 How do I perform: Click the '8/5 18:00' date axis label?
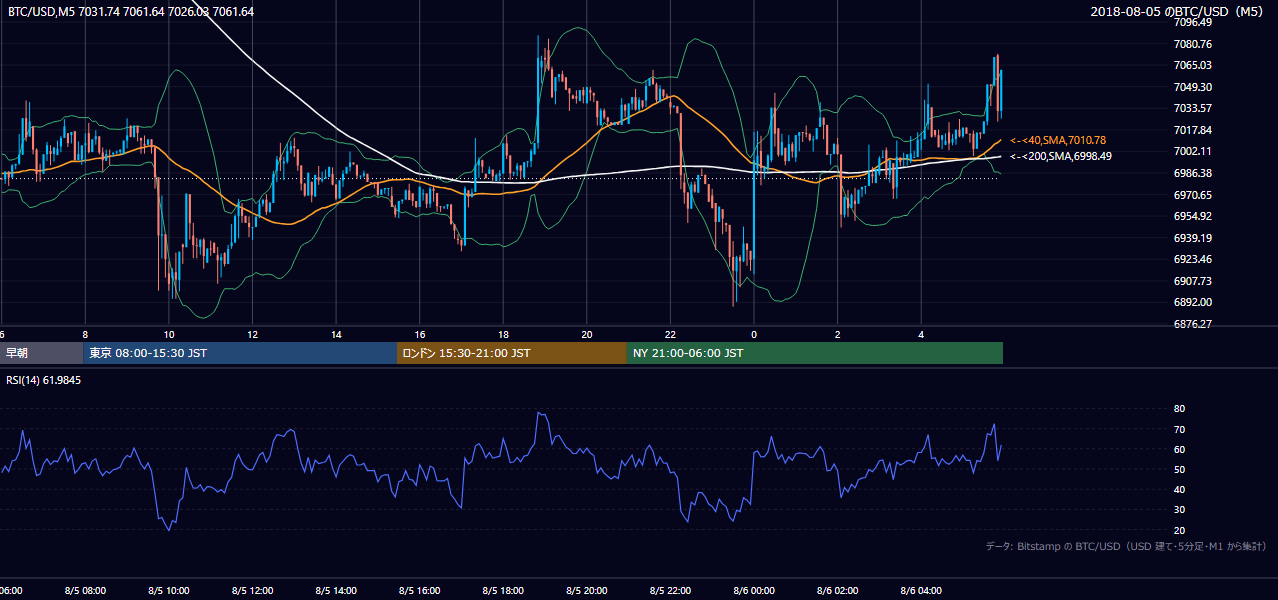[x=504, y=591]
